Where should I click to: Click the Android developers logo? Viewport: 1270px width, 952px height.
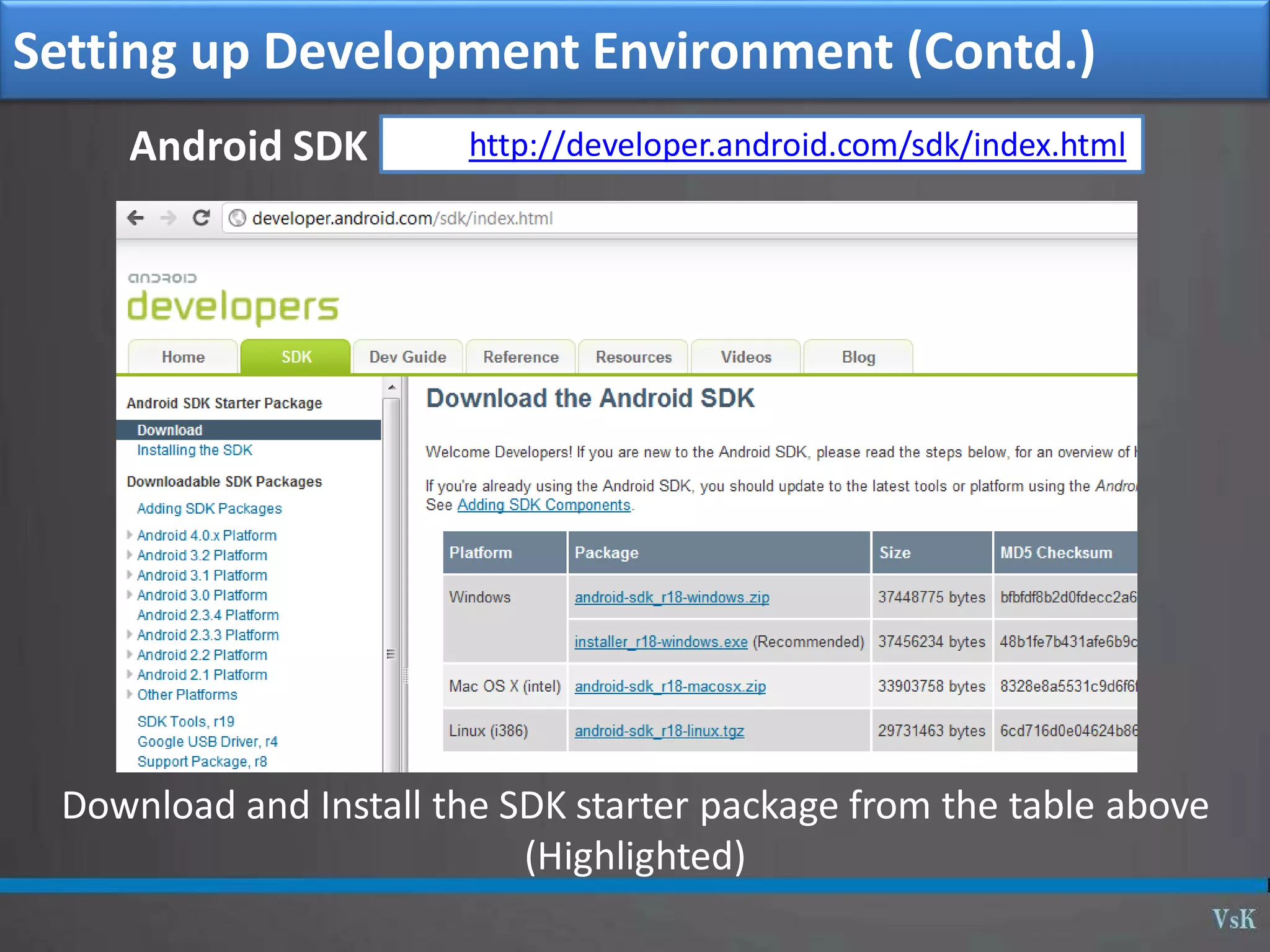pyautogui.click(x=233, y=299)
